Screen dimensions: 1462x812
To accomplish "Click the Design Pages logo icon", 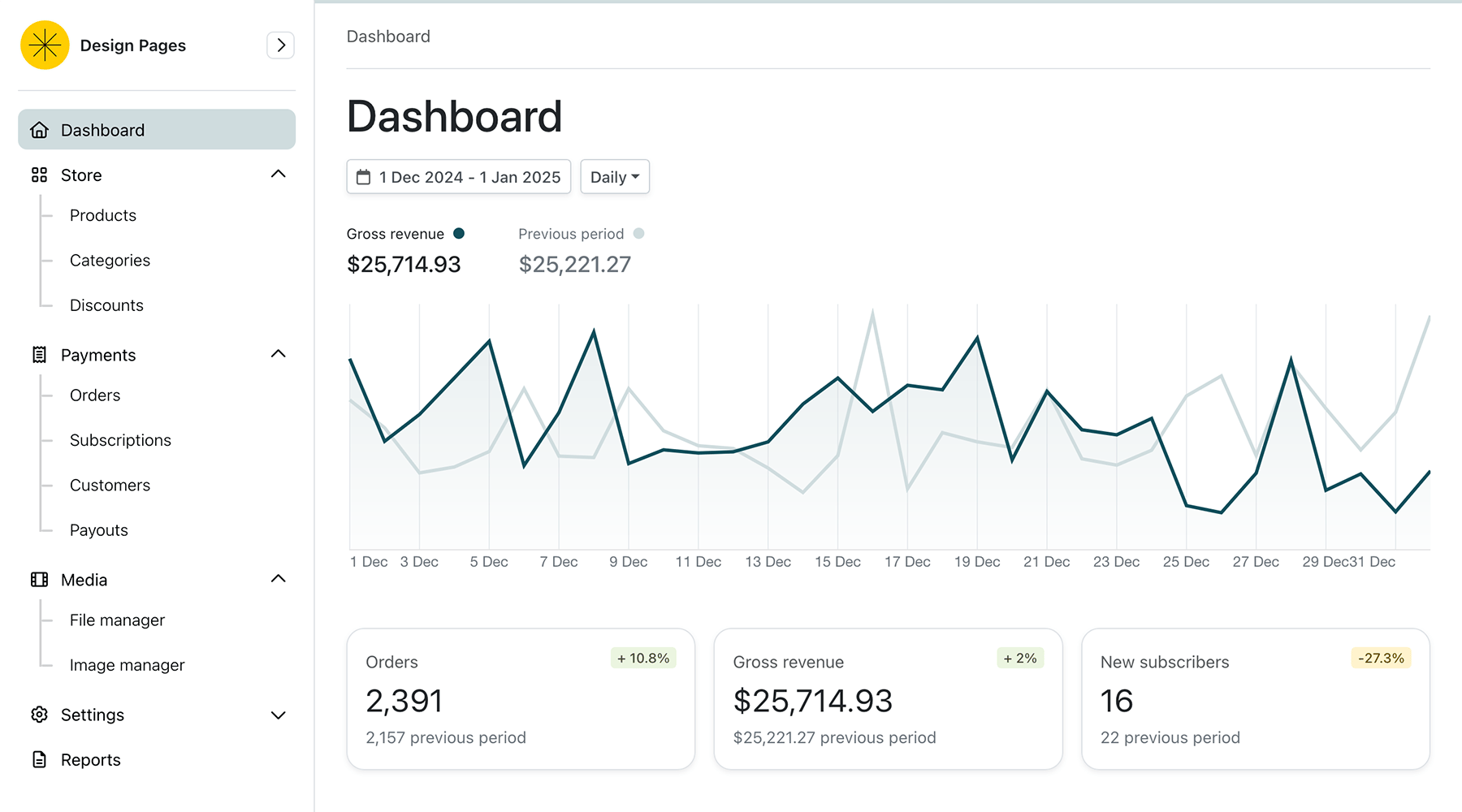I will click(45, 45).
